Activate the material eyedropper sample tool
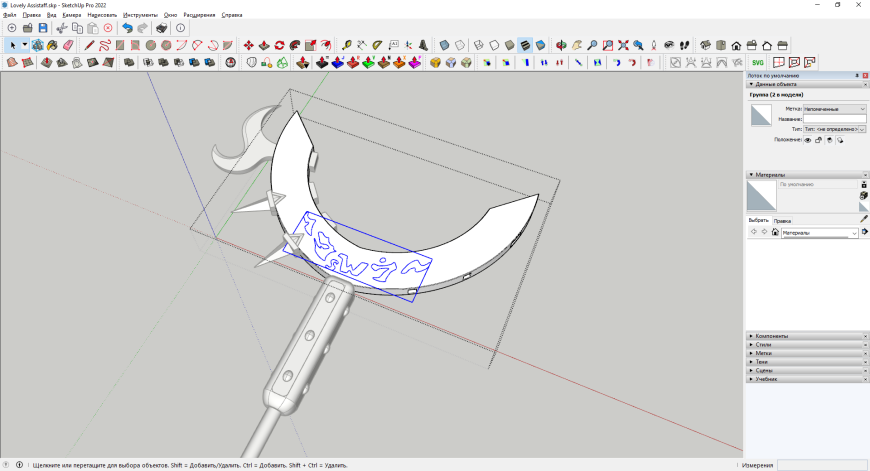The height and width of the screenshot is (471, 870). coord(864,219)
